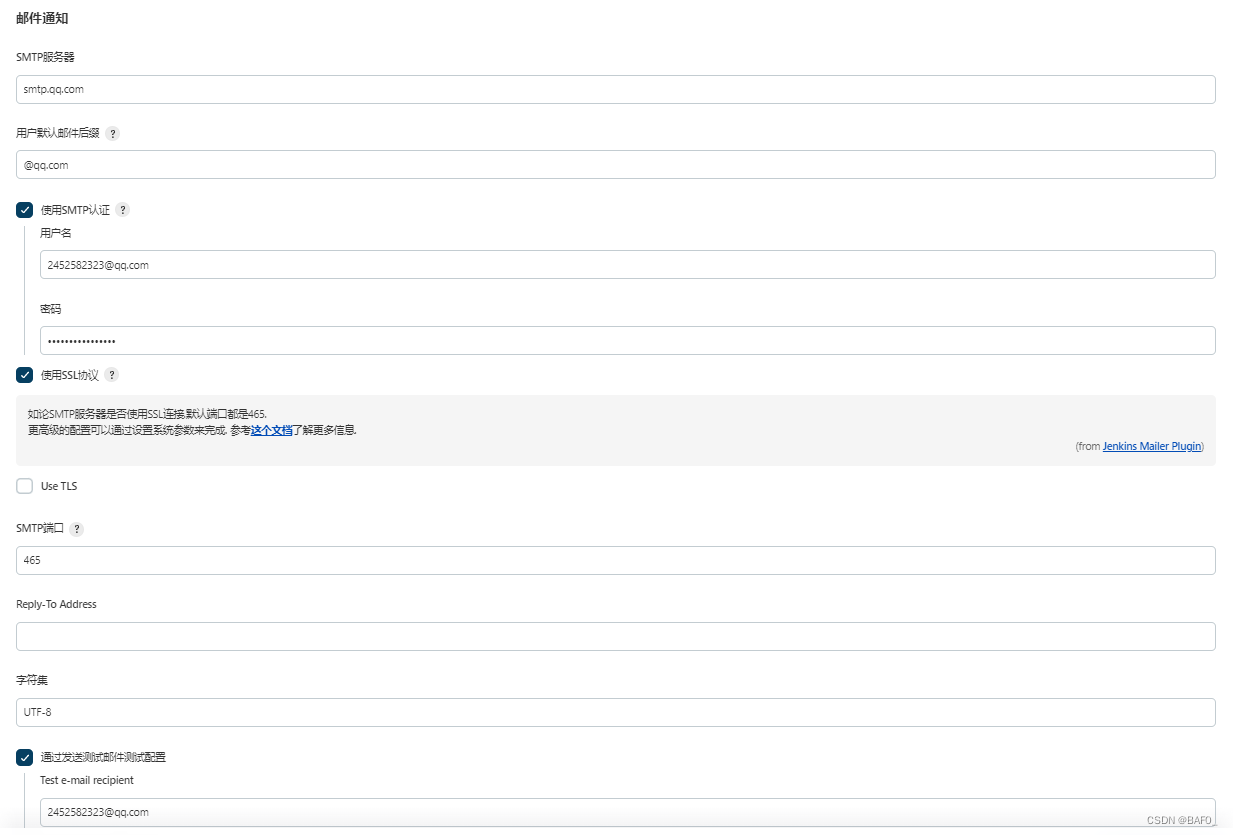Click help text mentioning default port 465
The image size is (1233, 835).
(147, 413)
